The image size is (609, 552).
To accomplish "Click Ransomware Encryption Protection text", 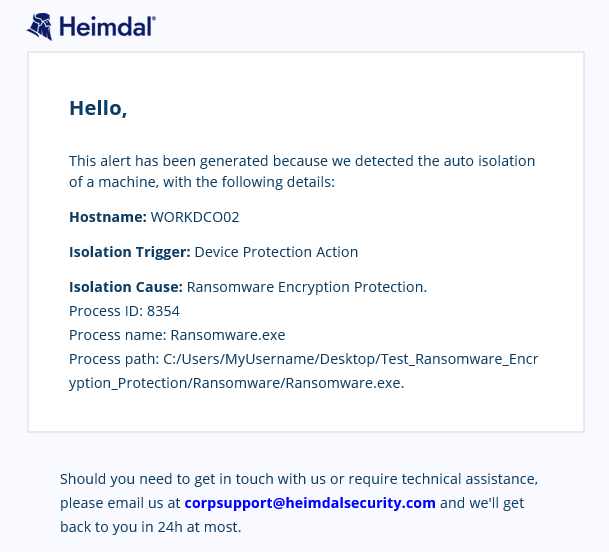I will [x=307, y=287].
